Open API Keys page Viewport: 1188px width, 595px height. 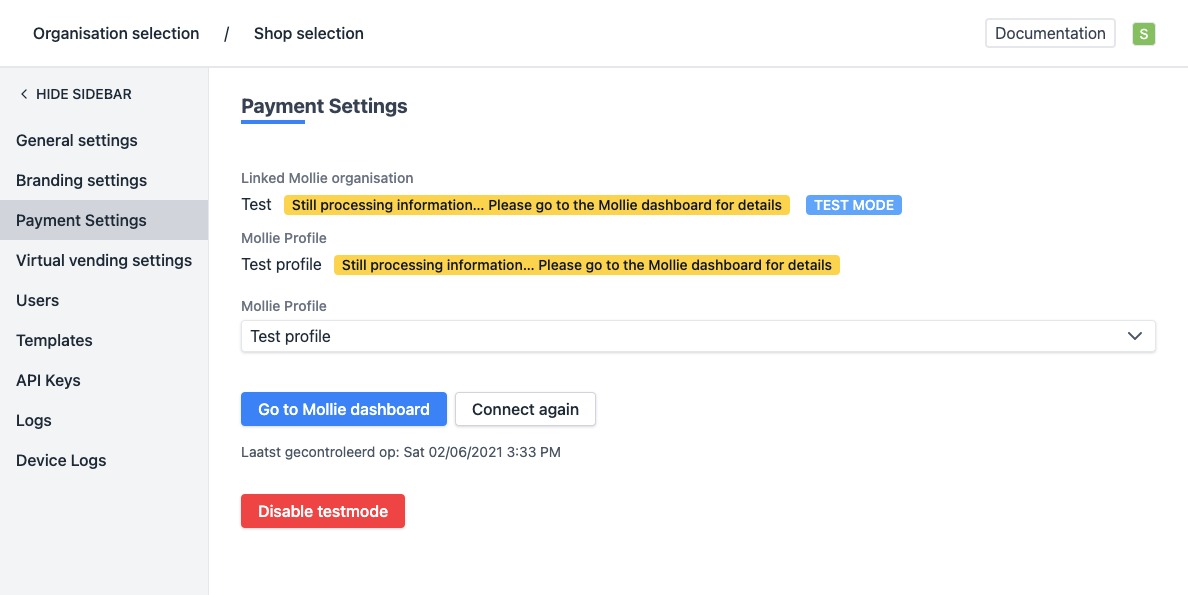(48, 380)
